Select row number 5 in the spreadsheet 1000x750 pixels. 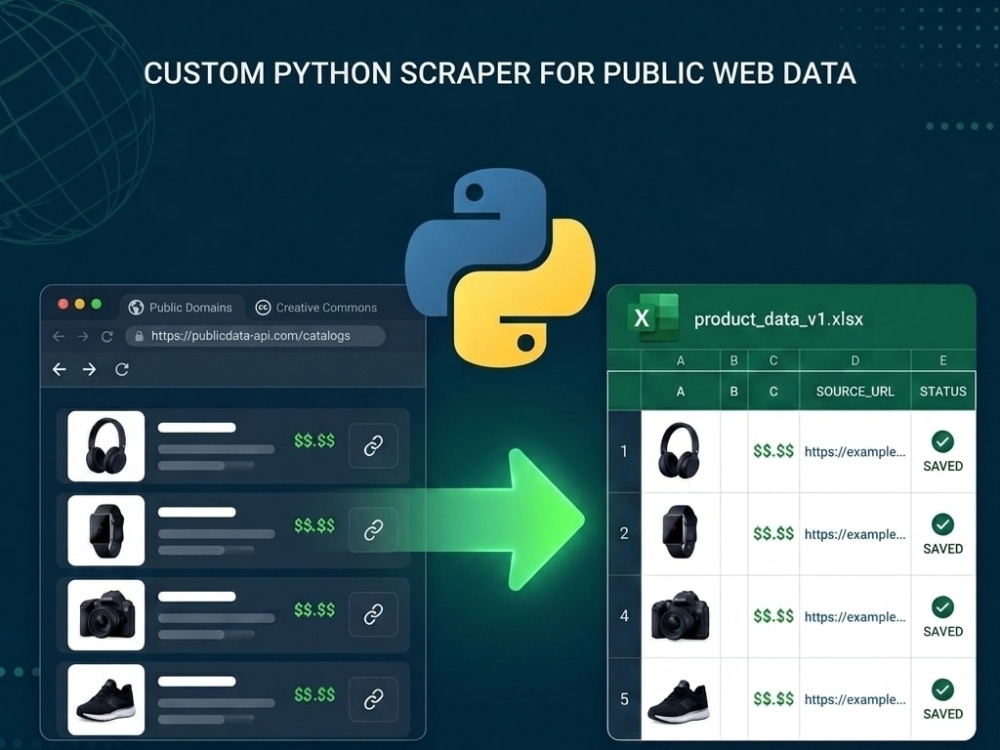(x=624, y=699)
